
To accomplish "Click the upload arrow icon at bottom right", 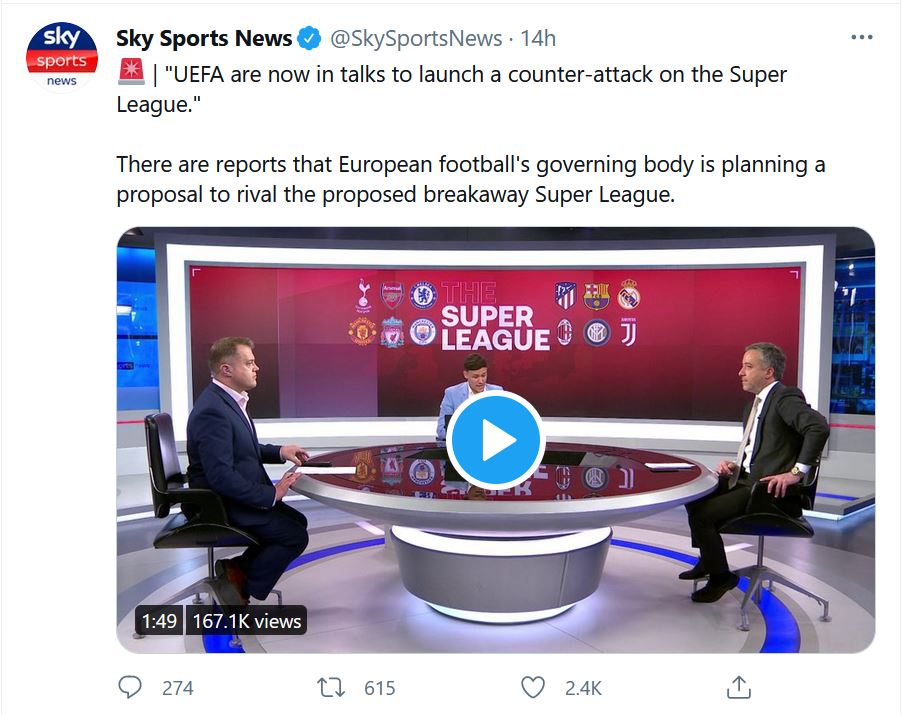I will pos(740,687).
